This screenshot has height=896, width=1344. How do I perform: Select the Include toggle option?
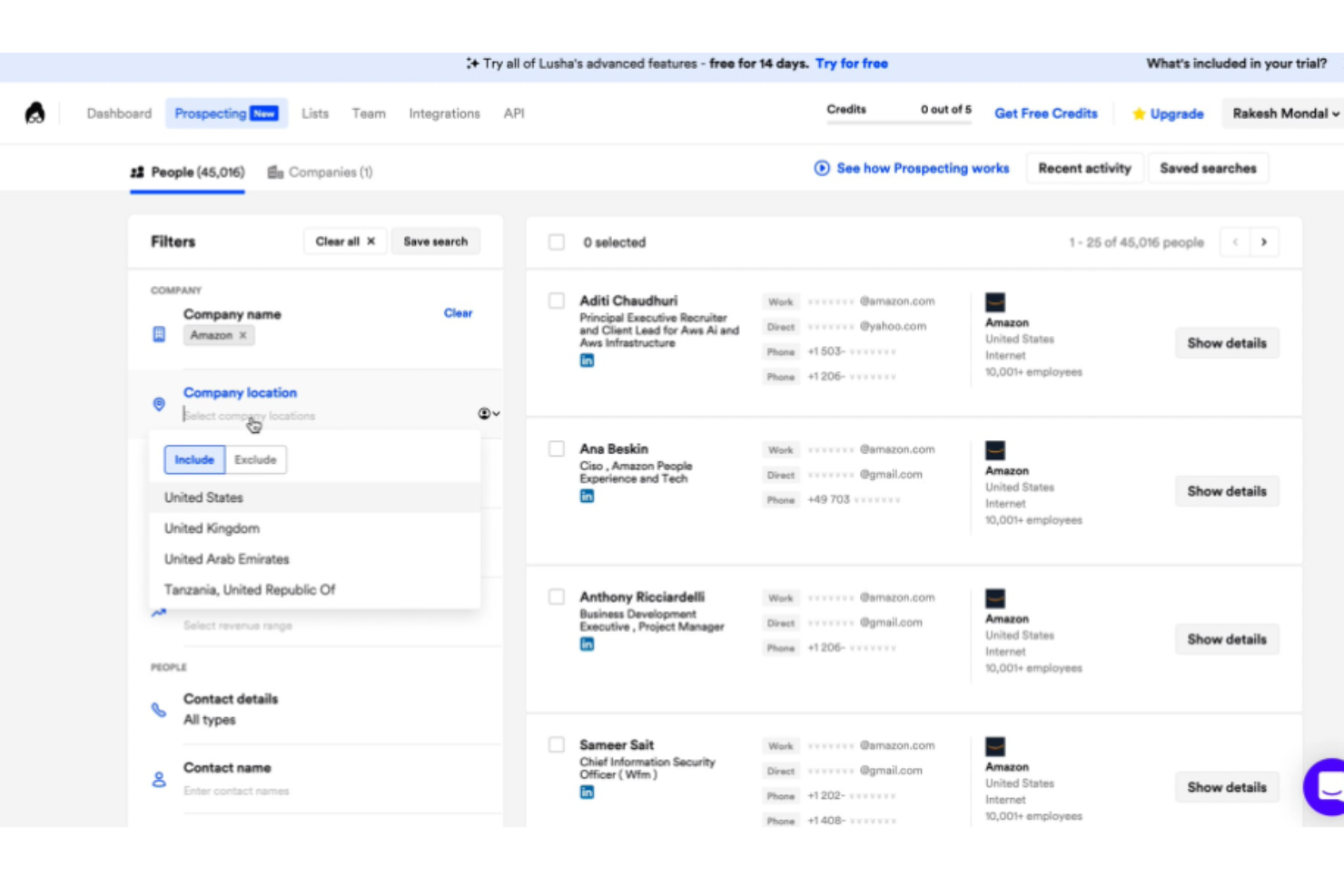click(x=194, y=459)
